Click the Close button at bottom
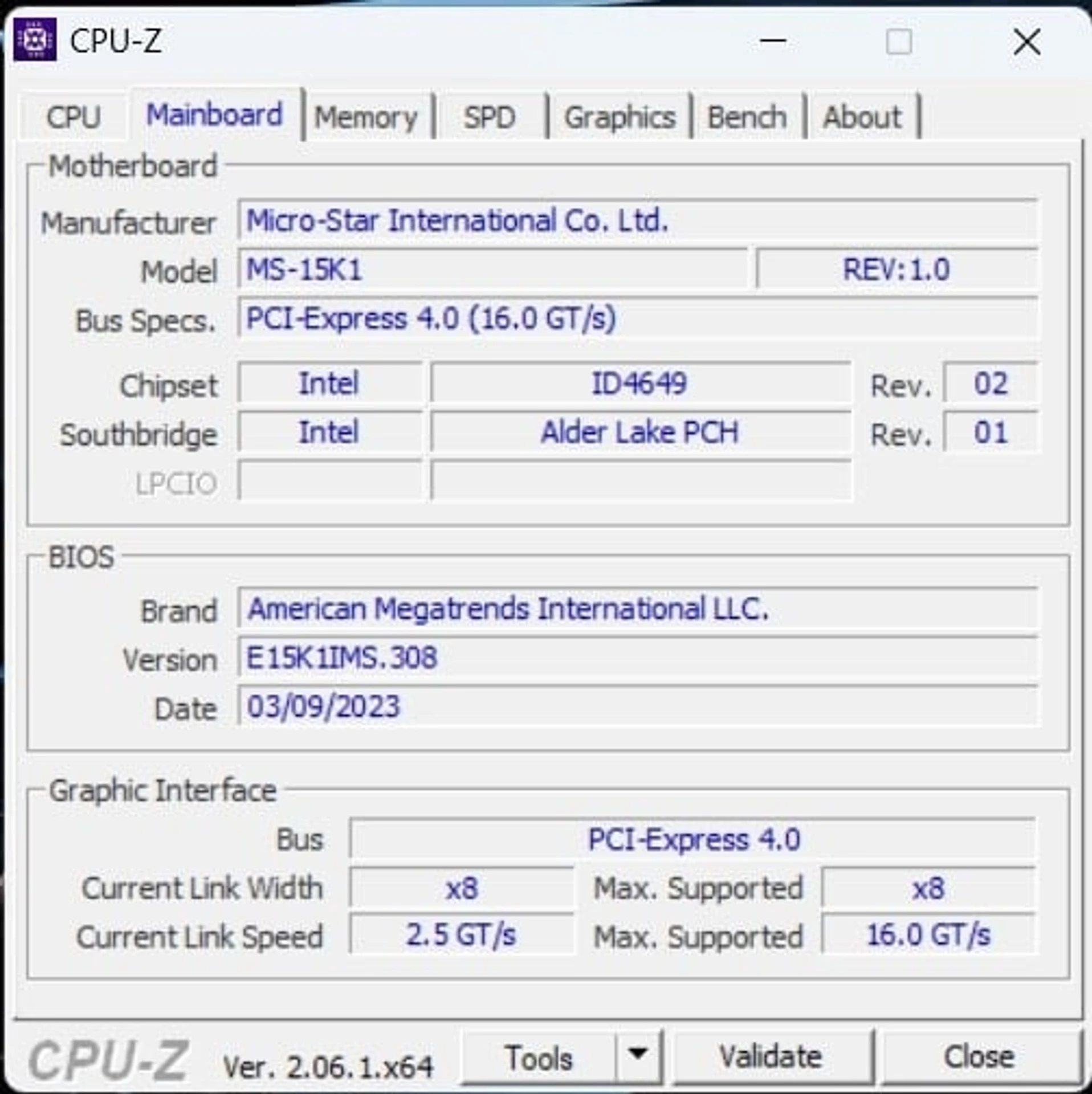 point(980,1057)
